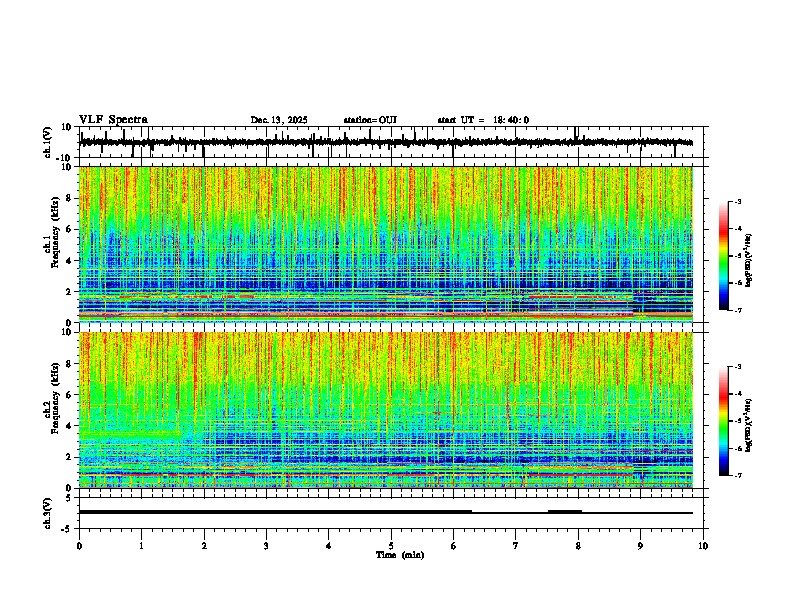Click inside the ch.1 spectrogram panel
Screen dimensions: 792x612
(x=386, y=244)
